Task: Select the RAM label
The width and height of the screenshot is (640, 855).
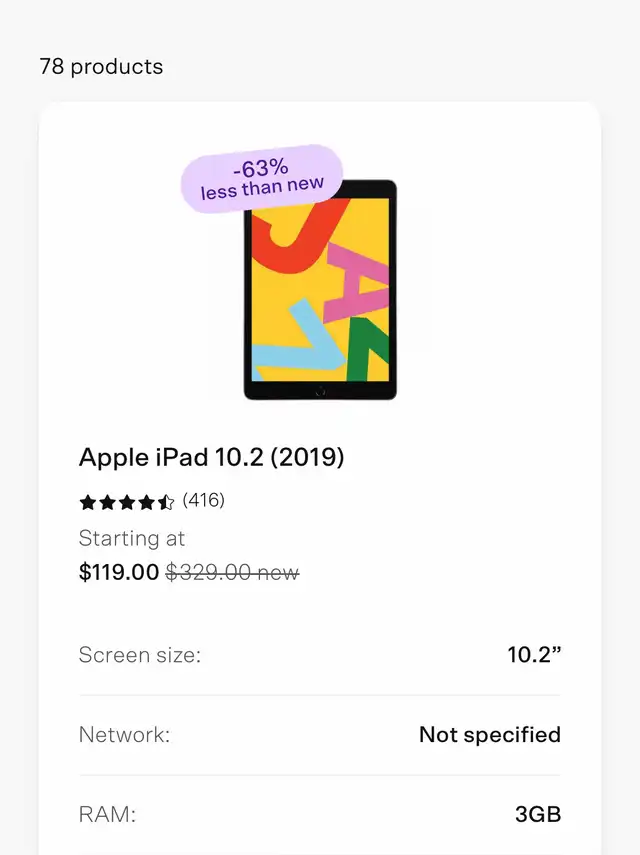Action: 107,815
